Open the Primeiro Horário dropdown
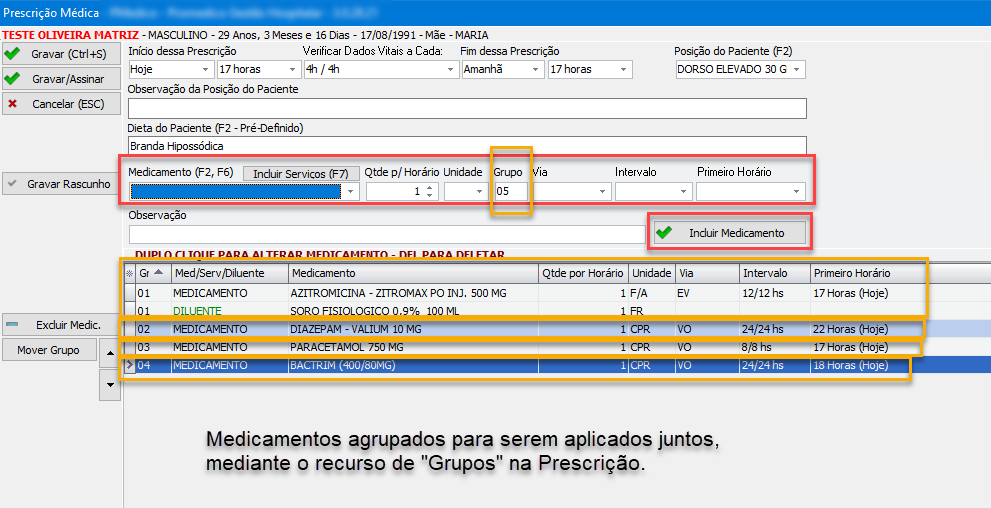991x508 pixels. (797, 192)
